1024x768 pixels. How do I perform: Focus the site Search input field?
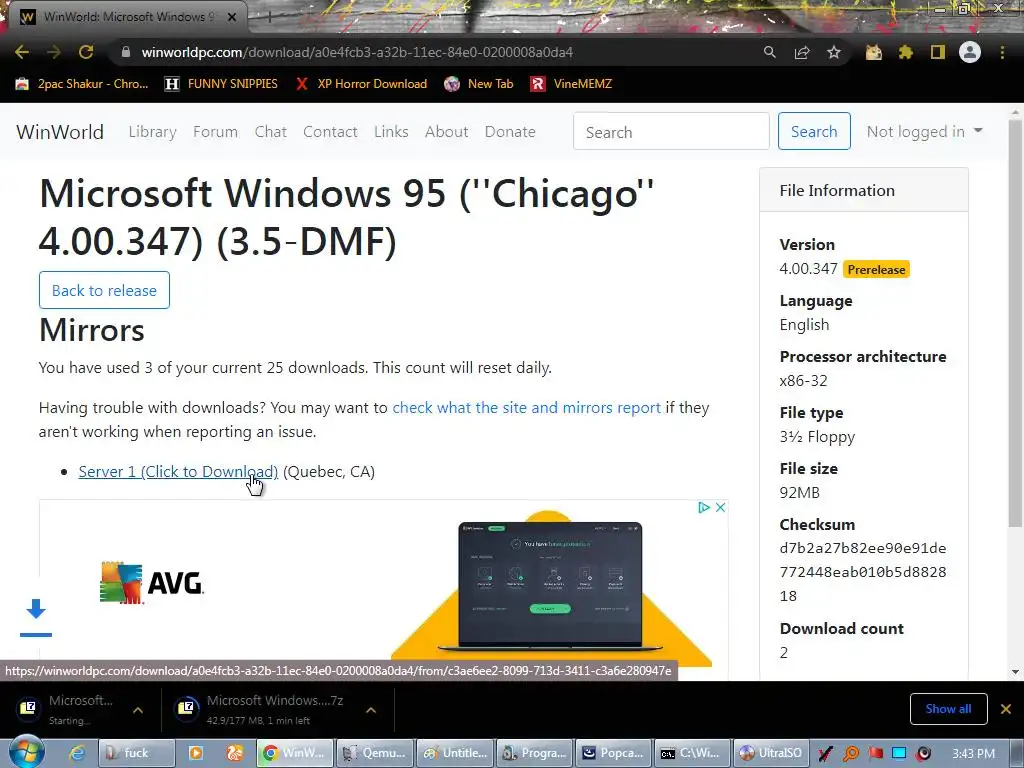coord(671,131)
